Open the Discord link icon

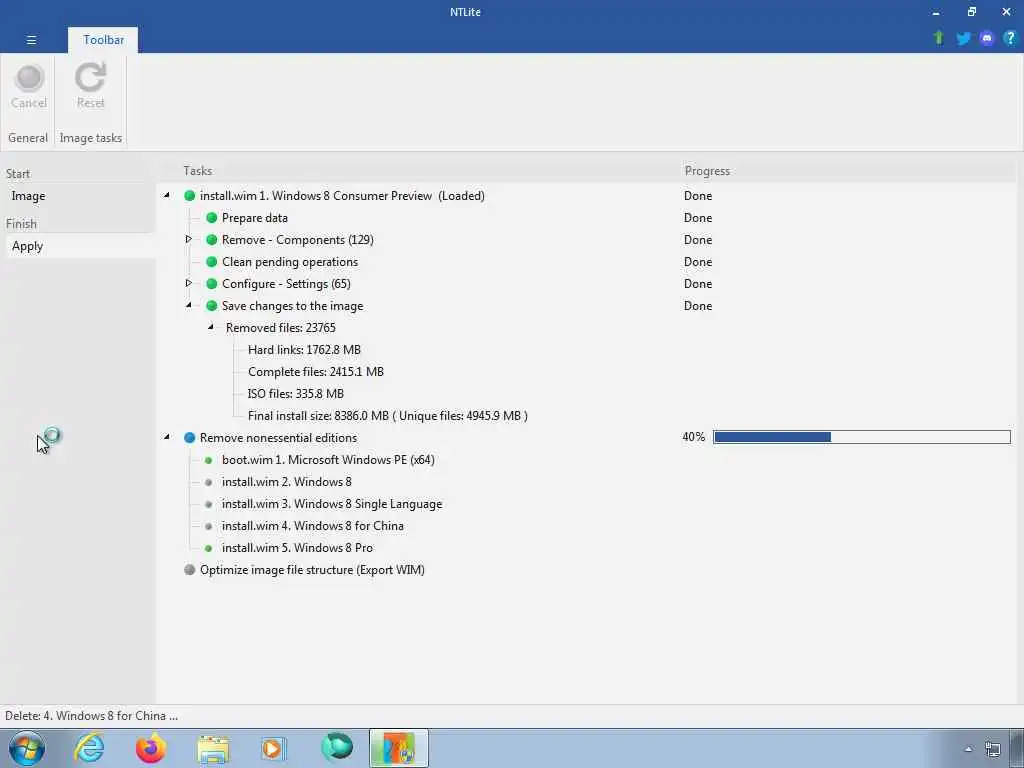987,39
